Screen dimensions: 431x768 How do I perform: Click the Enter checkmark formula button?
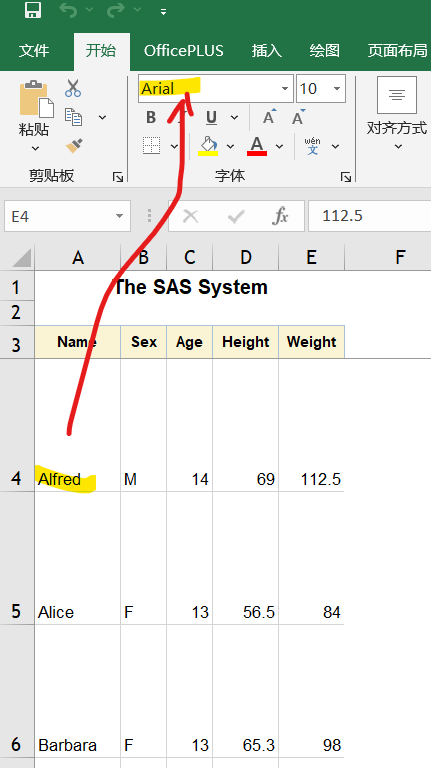coord(236,216)
